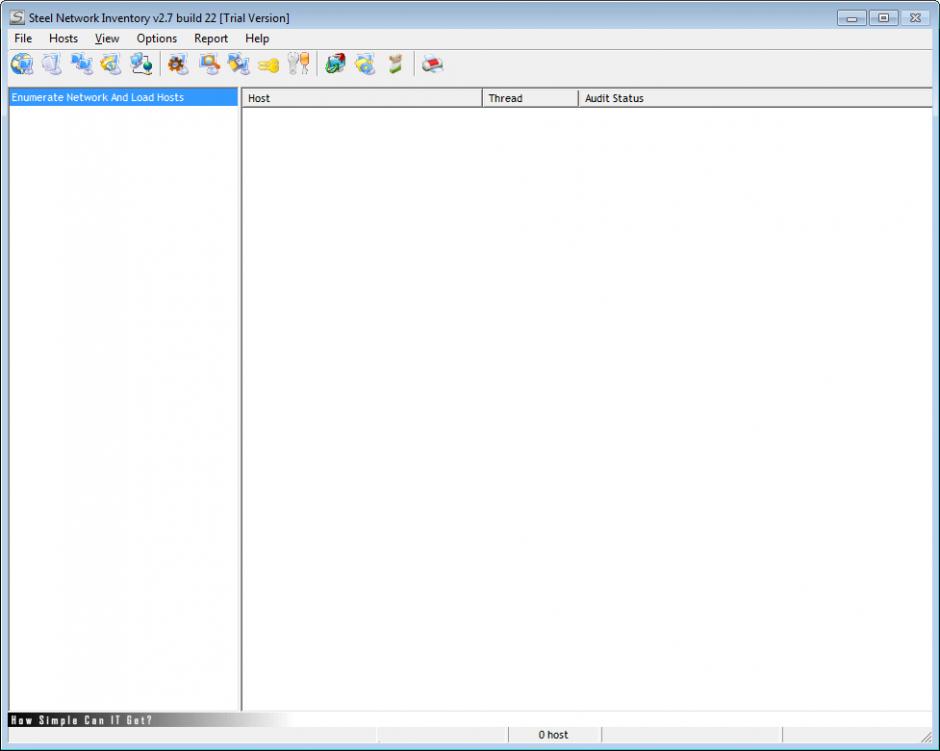Click the Audit Status column header
940x751 pixels.
coord(755,98)
